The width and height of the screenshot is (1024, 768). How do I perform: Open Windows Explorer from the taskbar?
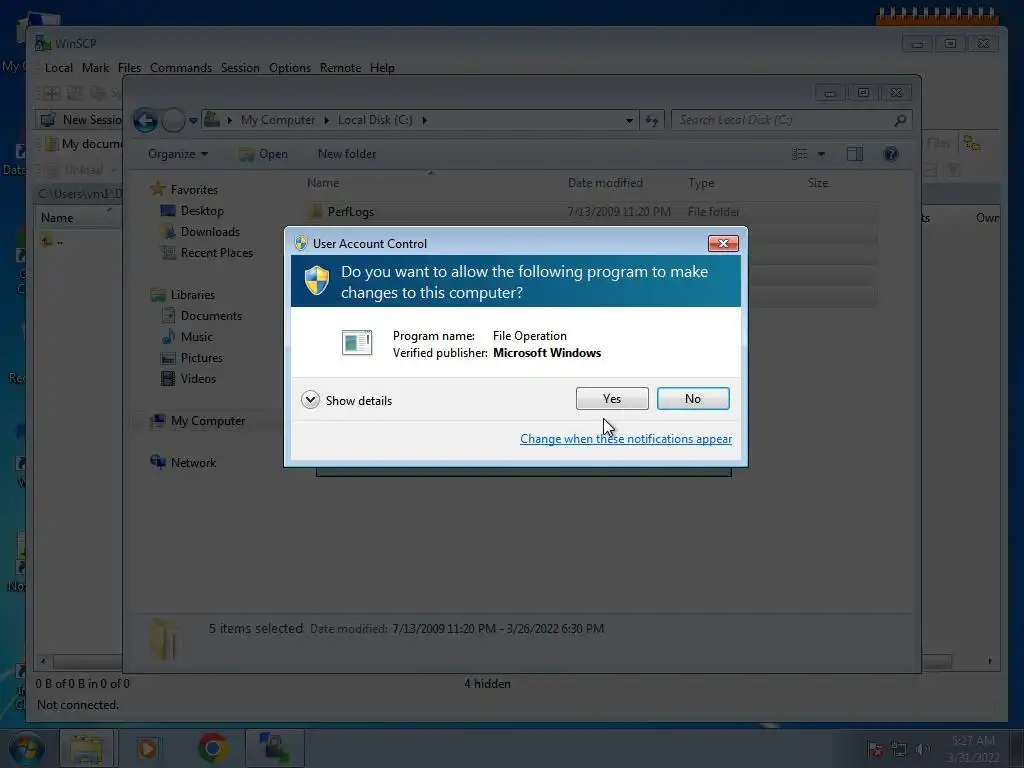86,748
